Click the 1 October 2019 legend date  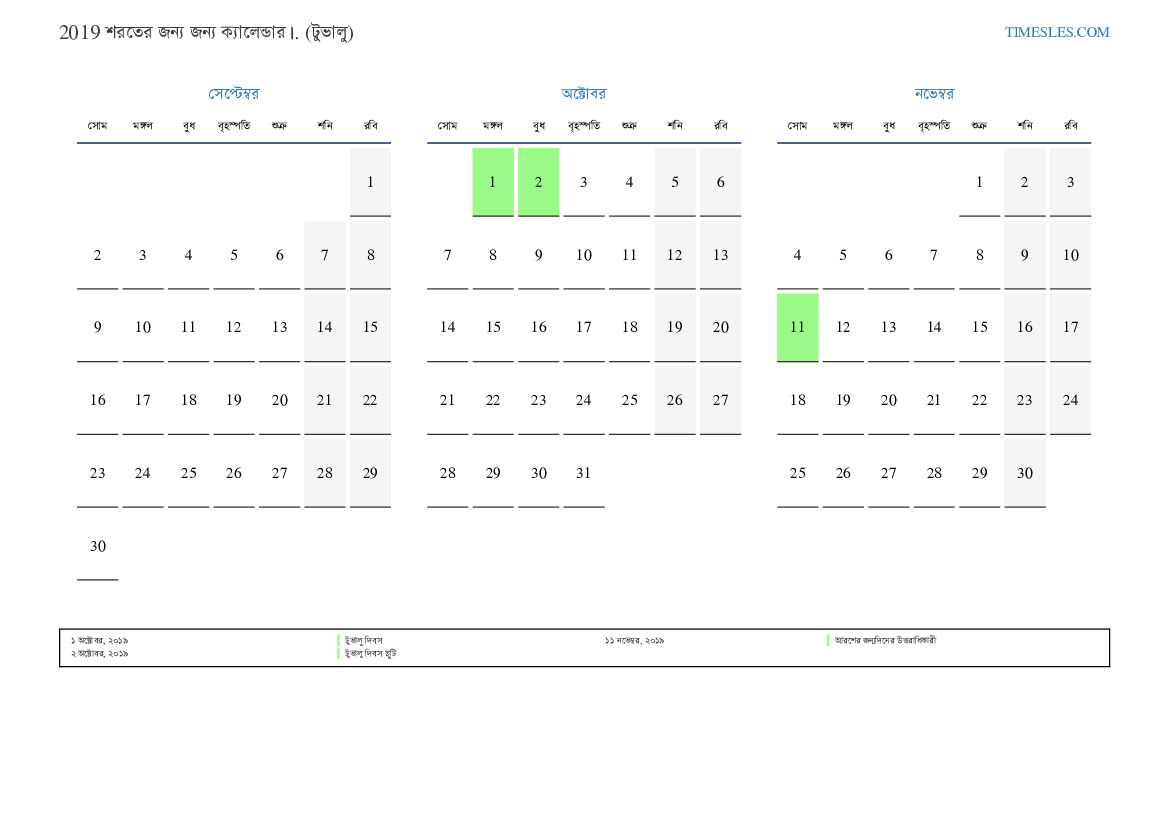tap(99, 641)
